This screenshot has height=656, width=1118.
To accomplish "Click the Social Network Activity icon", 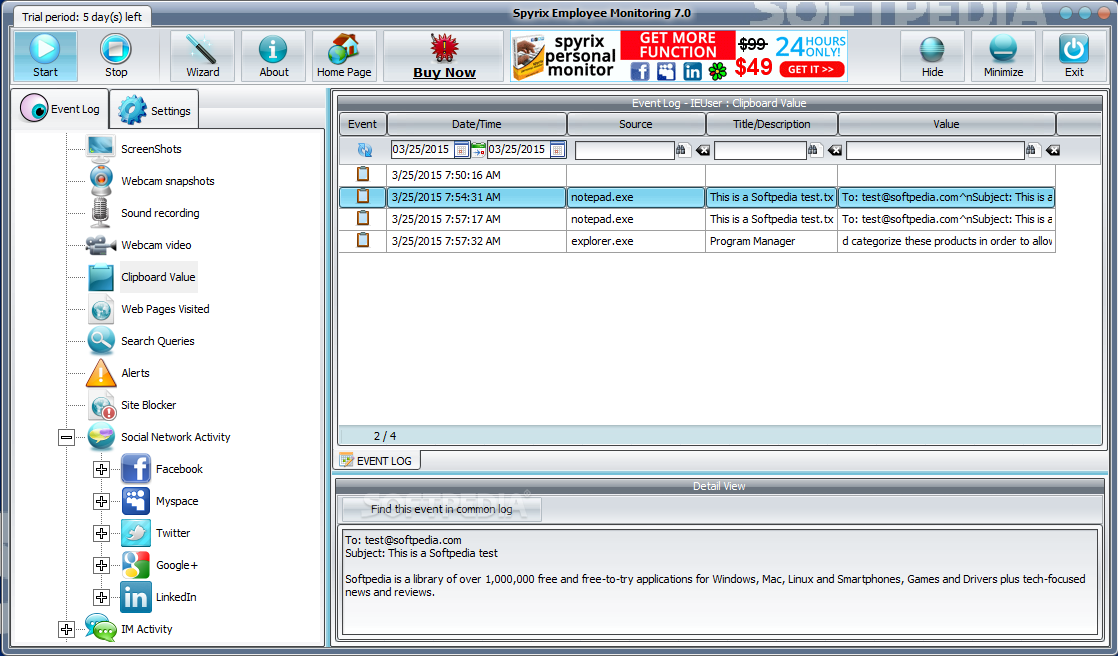I will pos(101,436).
